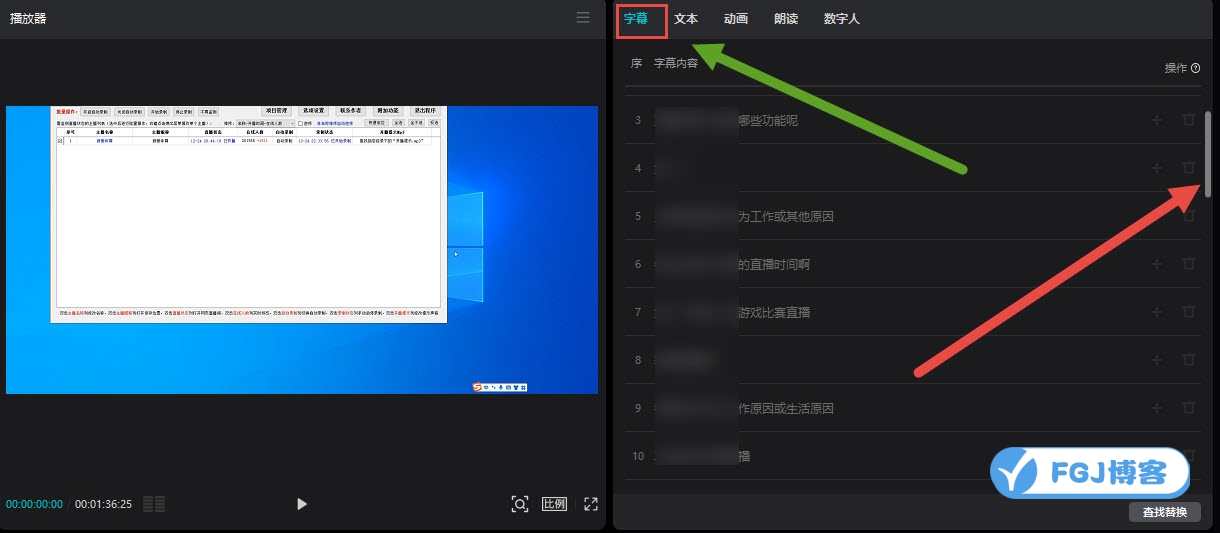The width and height of the screenshot is (1220, 533).
Task: Delete subtitle row 3 with trash icon
Action: [1188, 120]
